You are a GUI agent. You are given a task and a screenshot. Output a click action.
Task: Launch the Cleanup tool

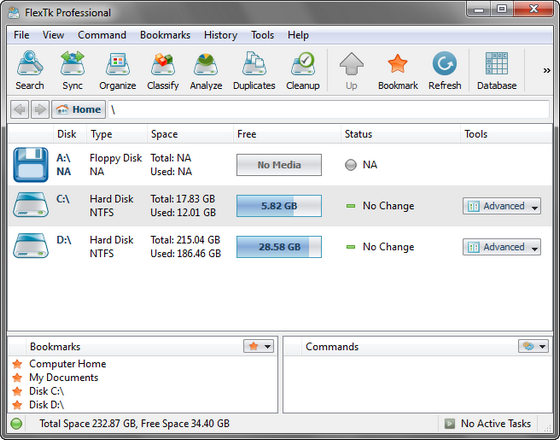302,70
